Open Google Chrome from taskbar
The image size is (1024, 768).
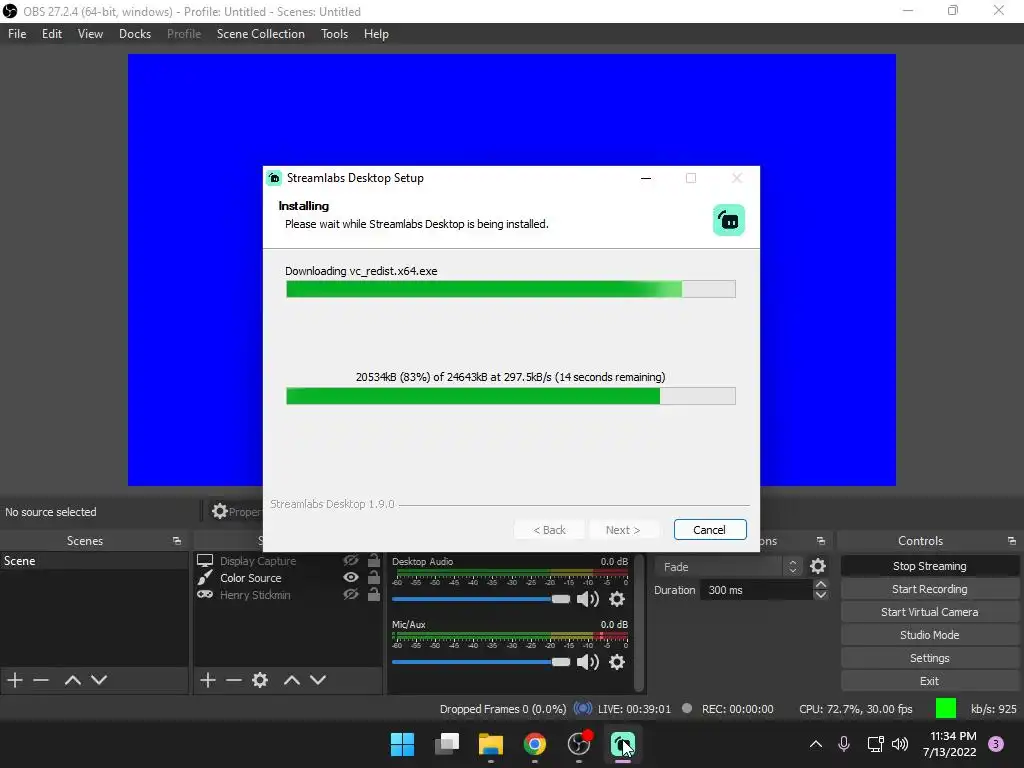coord(535,744)
